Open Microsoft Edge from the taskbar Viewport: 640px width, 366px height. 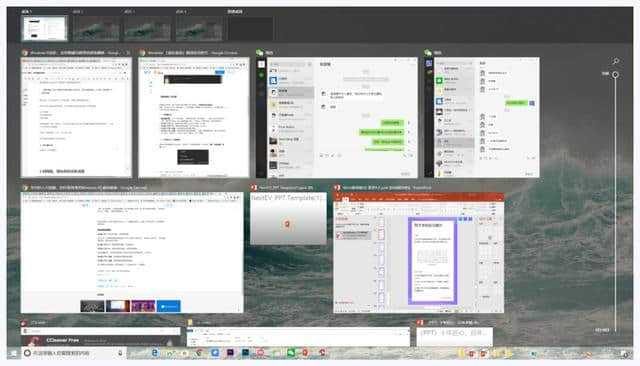pyautogui.click(x=155, y=353)
